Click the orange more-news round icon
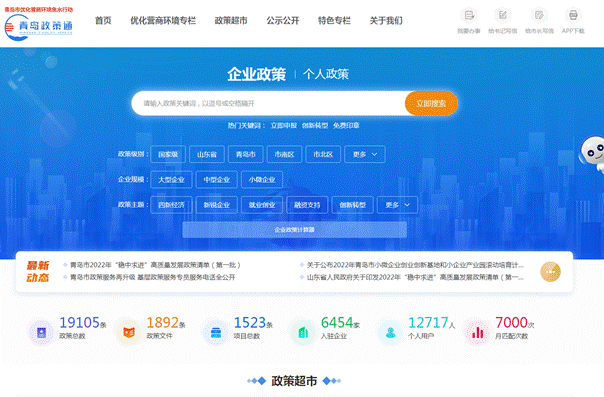Image resolution: width=604 pixels, height=397 pixels. click(550, 271)
